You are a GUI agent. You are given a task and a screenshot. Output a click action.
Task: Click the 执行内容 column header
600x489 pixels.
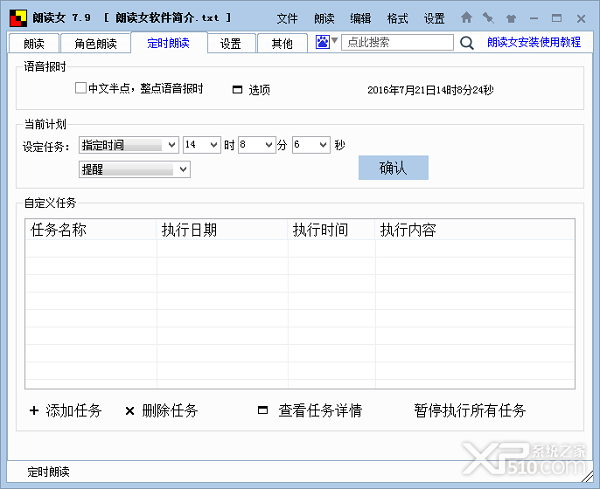pos(474,230)
